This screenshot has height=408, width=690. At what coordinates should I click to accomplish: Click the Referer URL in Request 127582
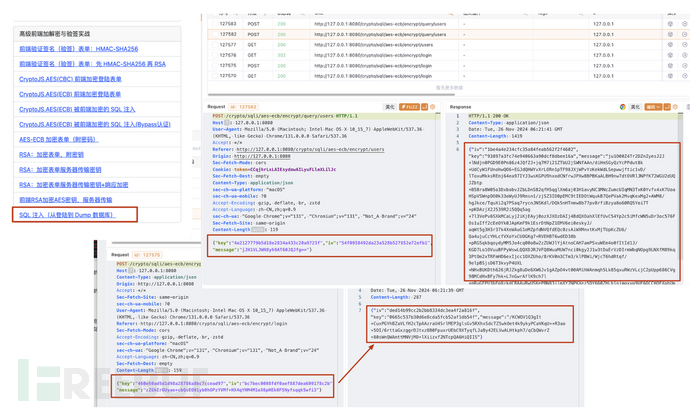coord(310,149)
